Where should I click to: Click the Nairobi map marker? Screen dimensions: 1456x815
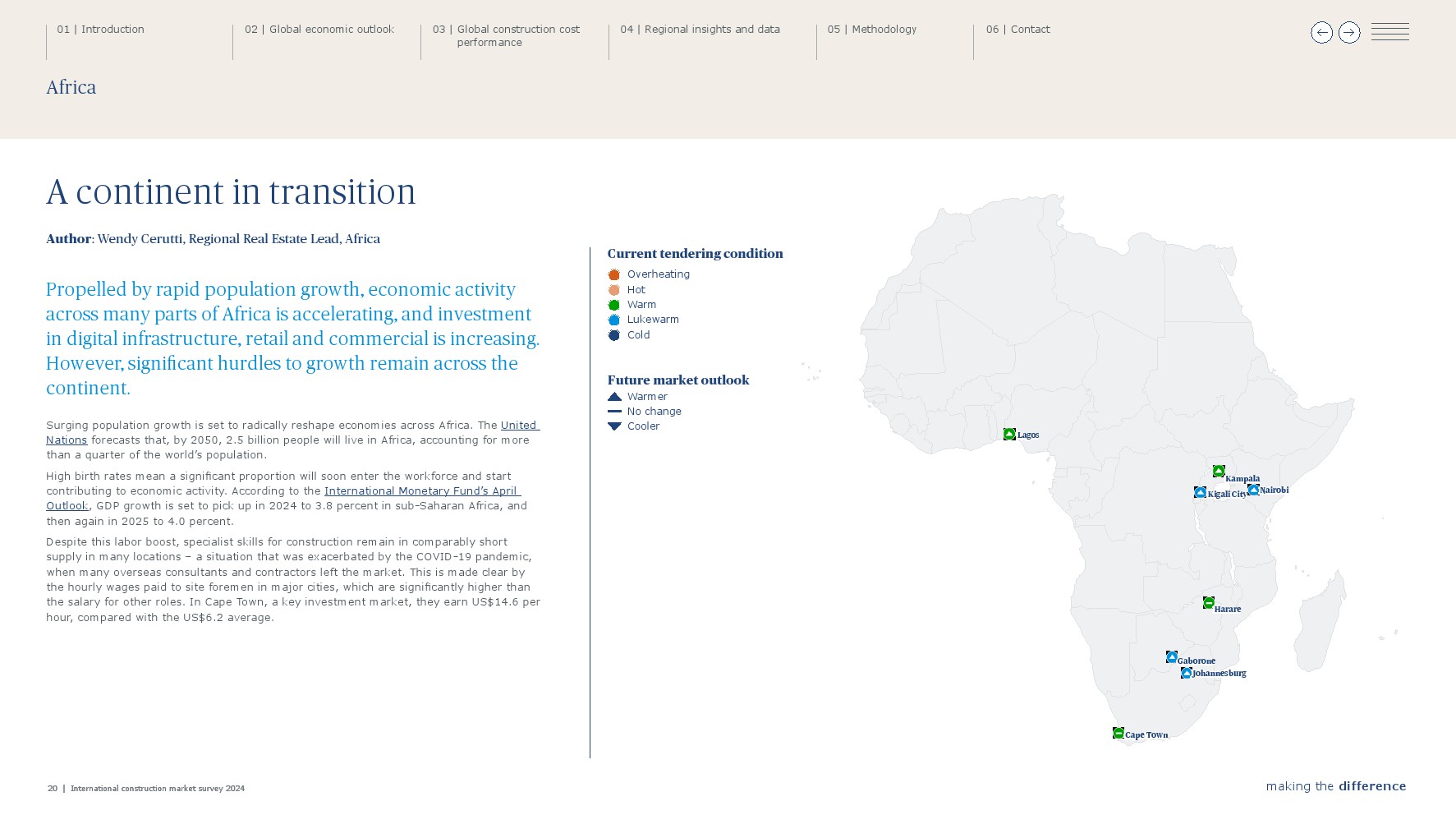pos(1253,490)
